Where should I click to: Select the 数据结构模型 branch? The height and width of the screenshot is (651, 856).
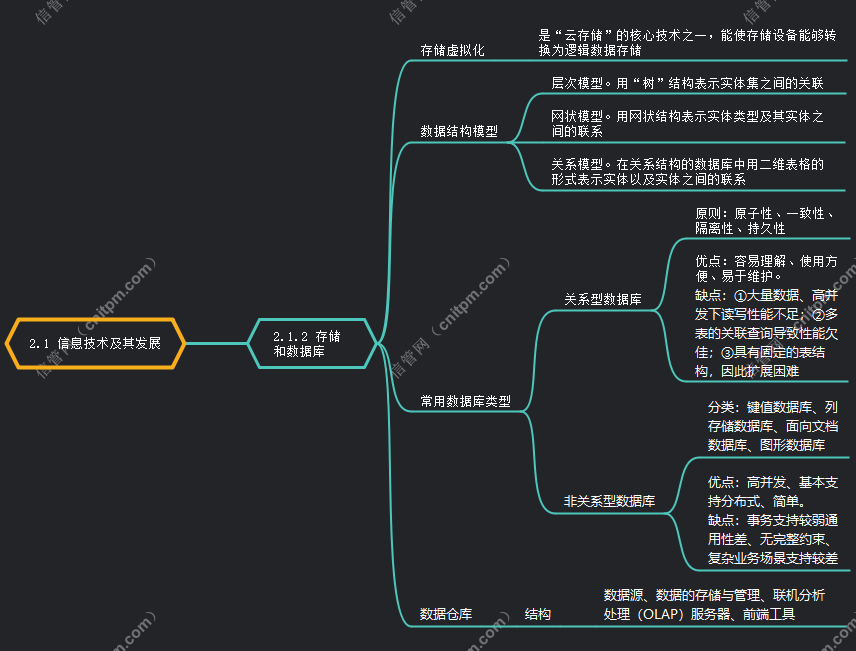click(458, 131)
